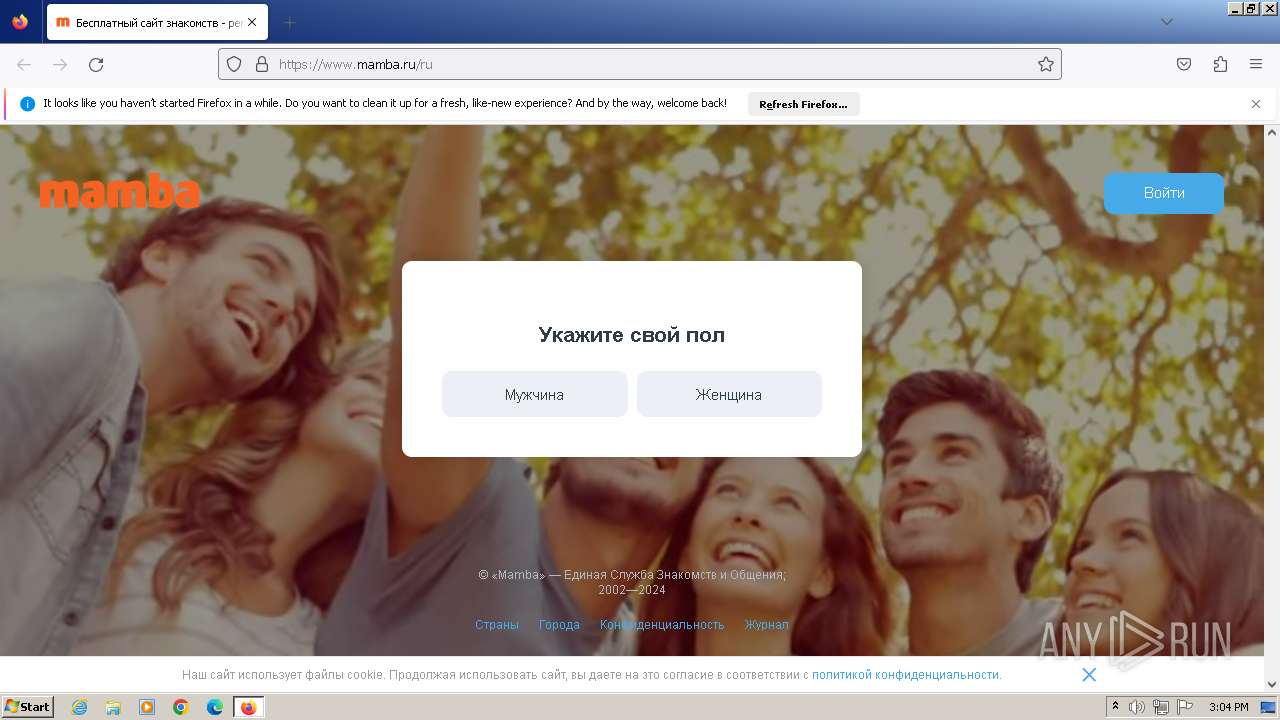Click the Firefox taskbar button
1280x720 pixels.
(x=249, y=707)
